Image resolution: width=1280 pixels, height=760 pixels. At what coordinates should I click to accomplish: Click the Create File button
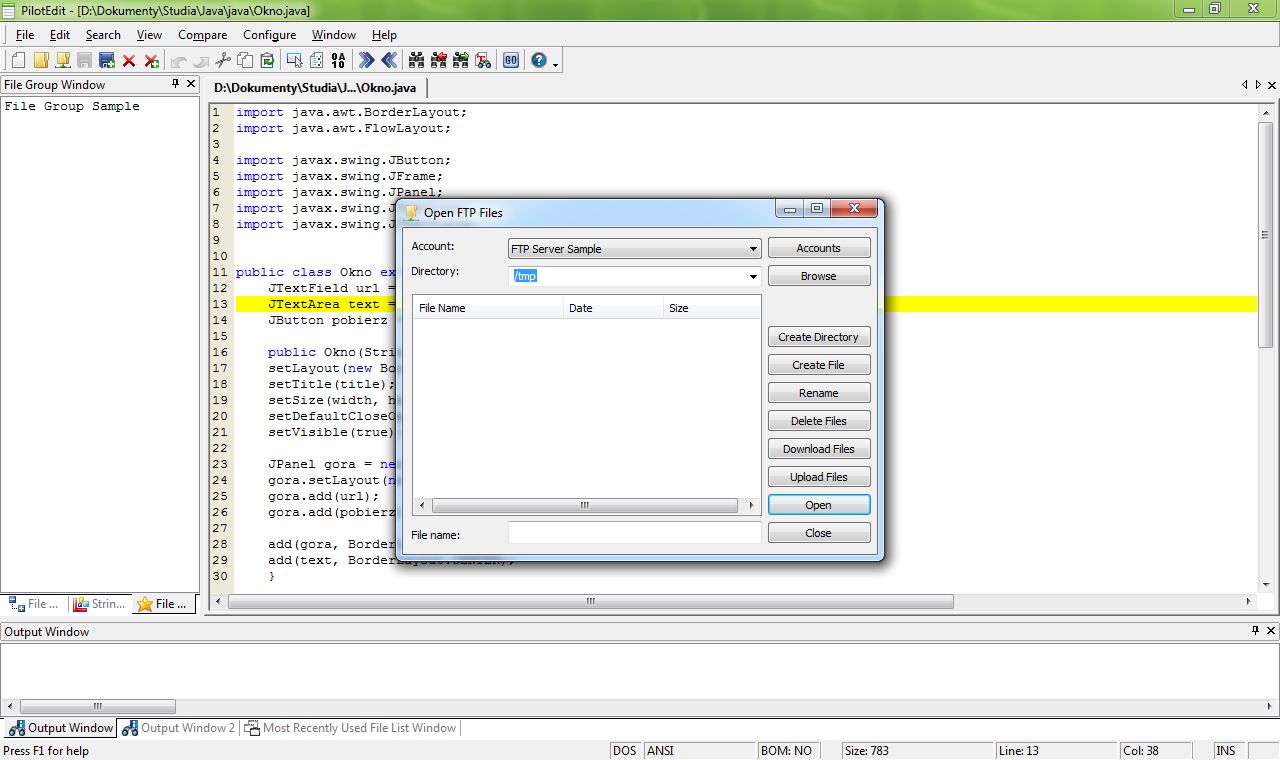(819, 365)
